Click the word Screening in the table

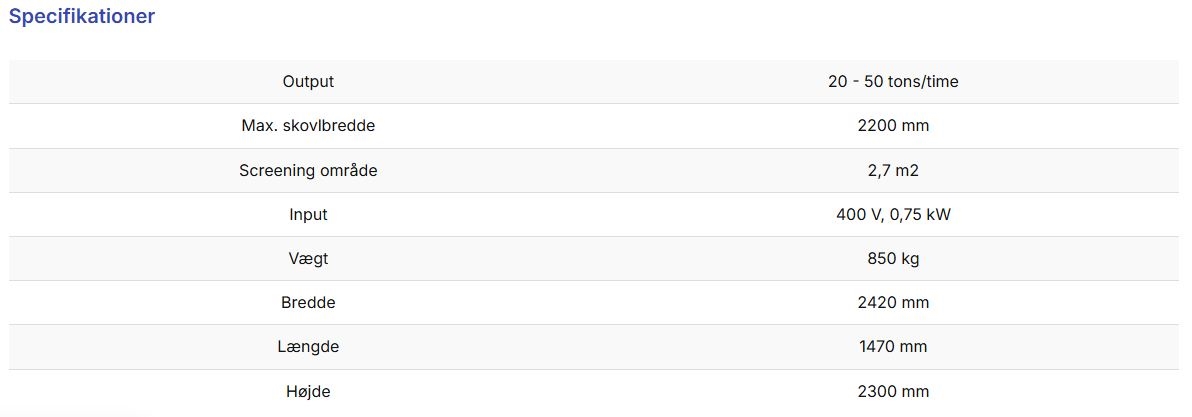click(274, 170)
